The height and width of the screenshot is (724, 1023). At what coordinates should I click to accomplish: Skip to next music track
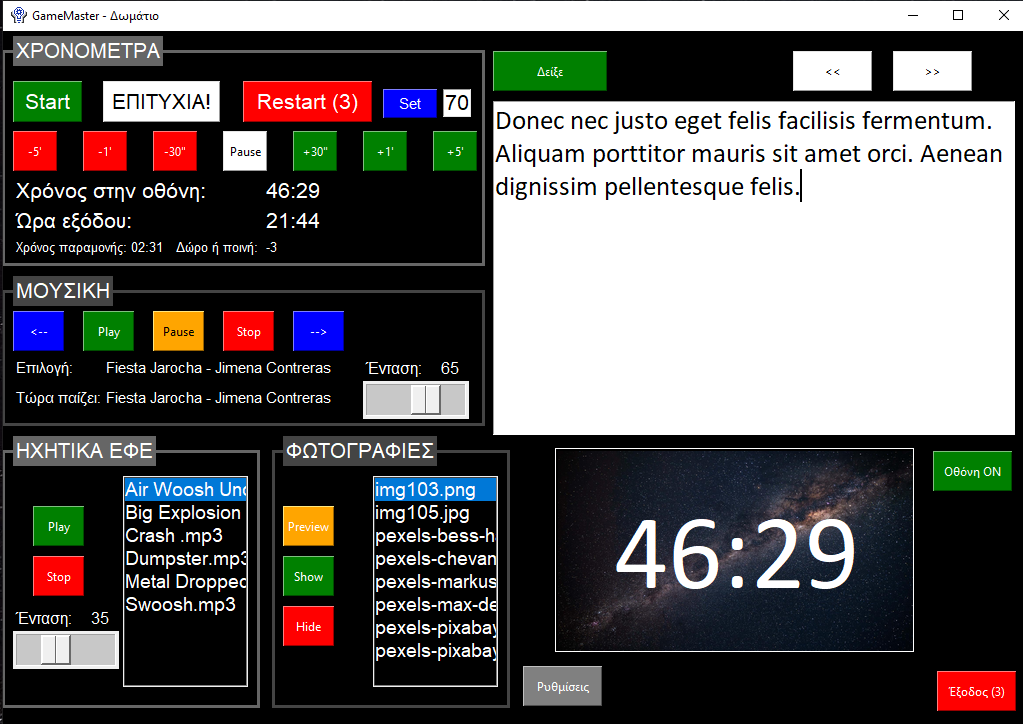pyautogui.click(x=318, y=332)
